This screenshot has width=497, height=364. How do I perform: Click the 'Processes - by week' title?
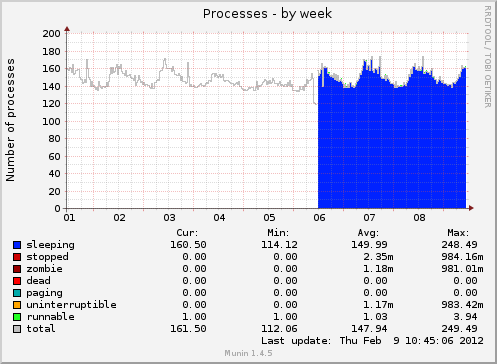pos(267,14)
